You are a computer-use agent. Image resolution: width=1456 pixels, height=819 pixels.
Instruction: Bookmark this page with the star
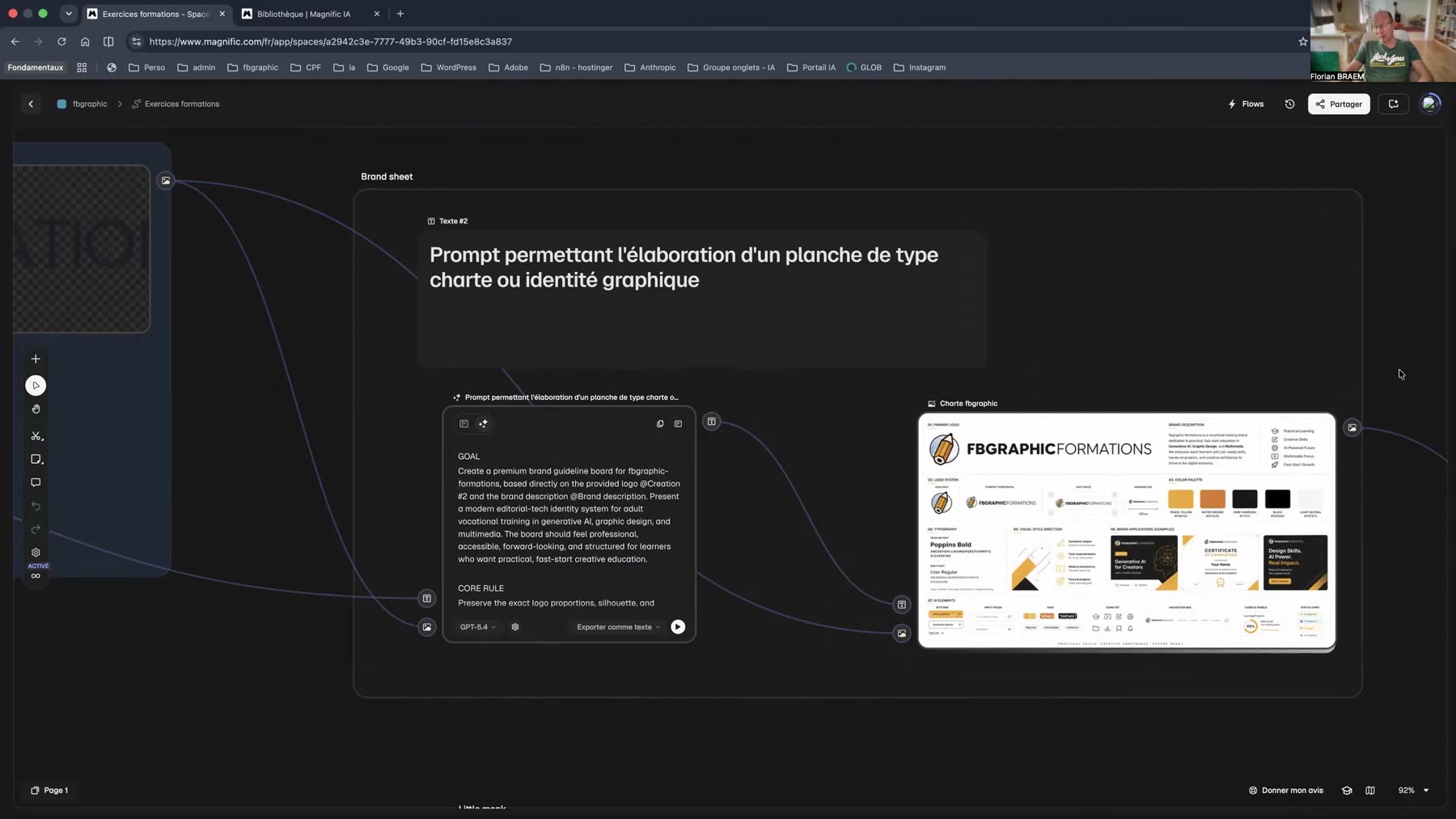[x=1302, y=41]
